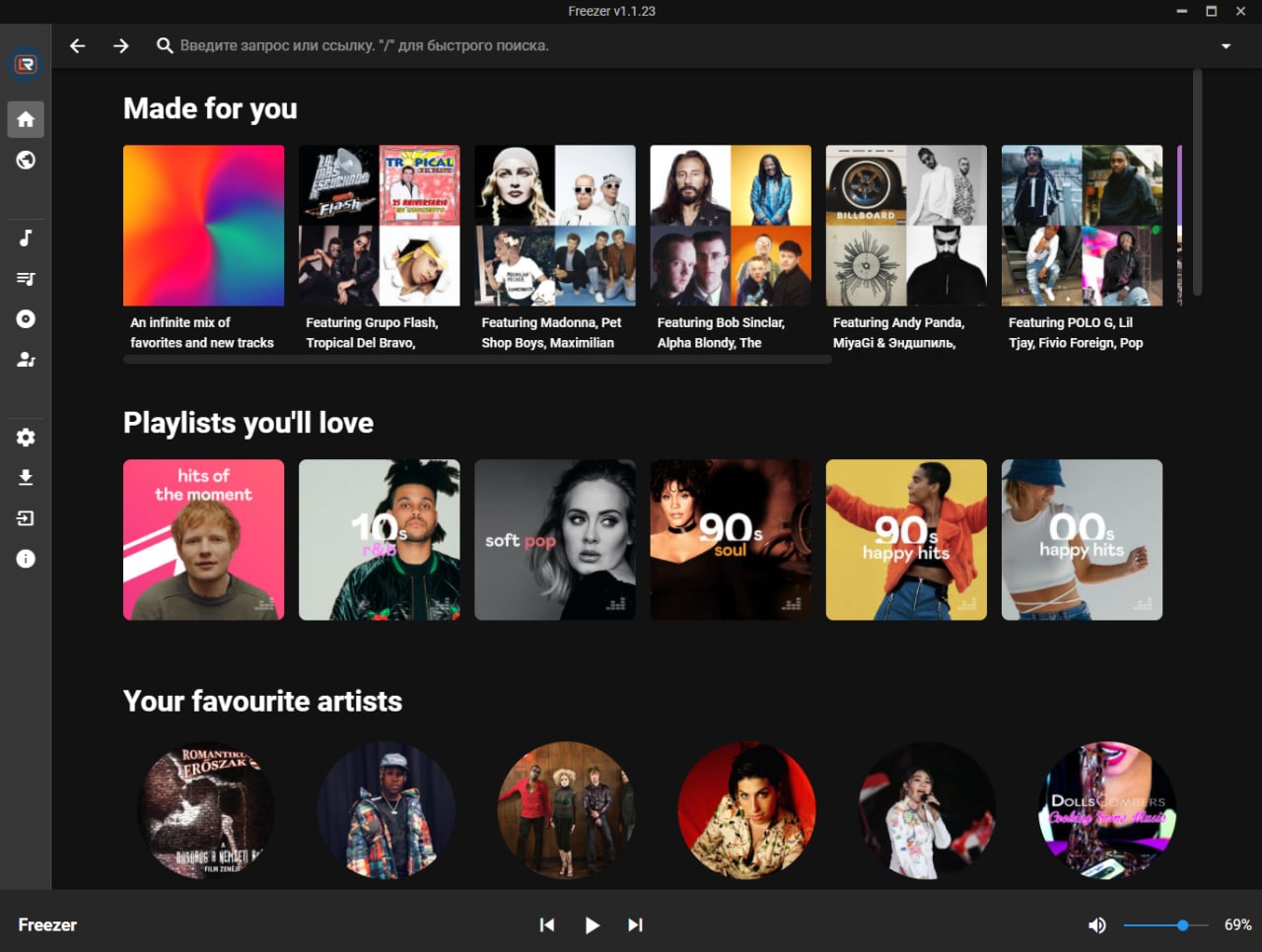This screenshot has width=1262, height=952.
Task: Open the infinite mix Flow cover
Action: coord(203,226)
